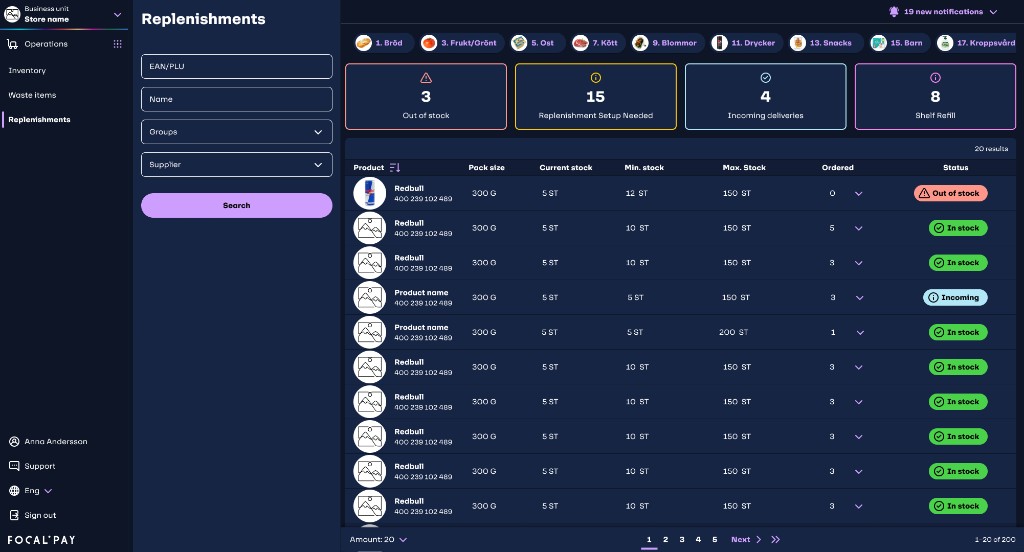Open the Groups dropdown
The width and height of the screenshot is (1024, 552).
236,132
